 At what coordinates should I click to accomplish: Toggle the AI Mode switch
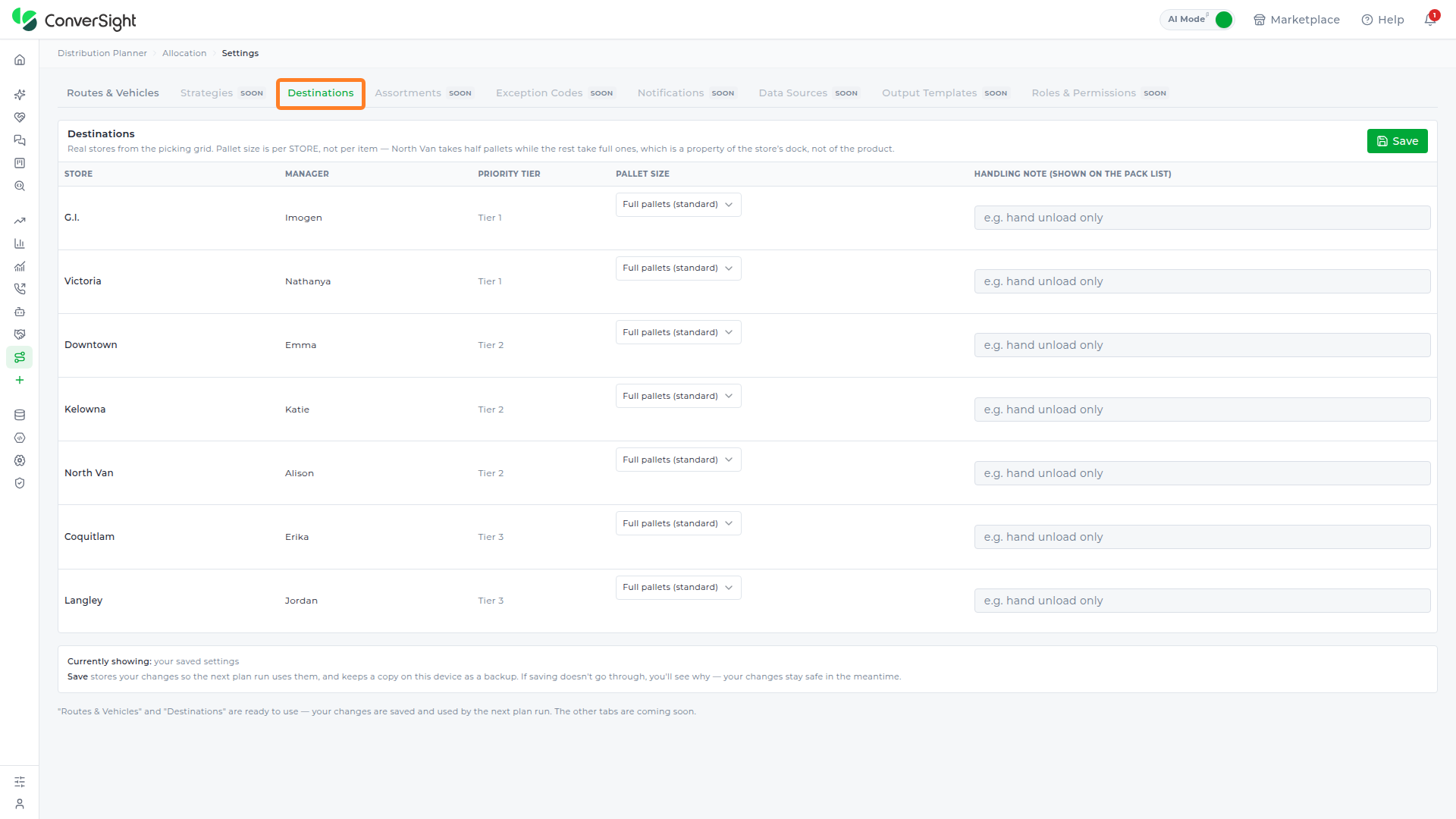click(x=1223, y=20)
